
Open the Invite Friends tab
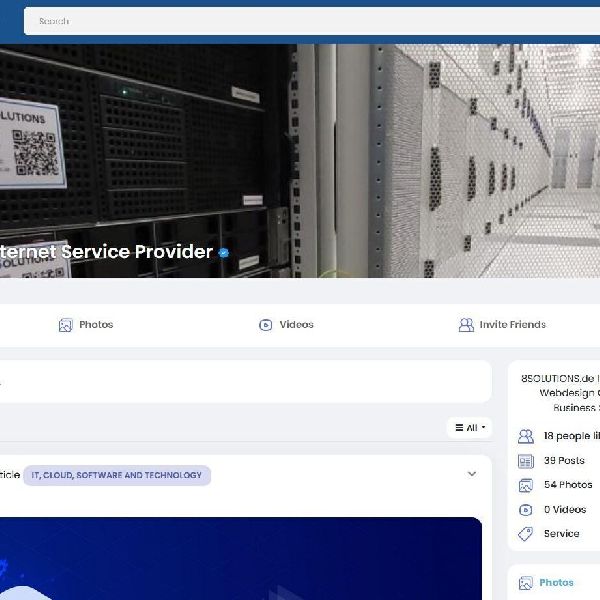pos(512,325)
